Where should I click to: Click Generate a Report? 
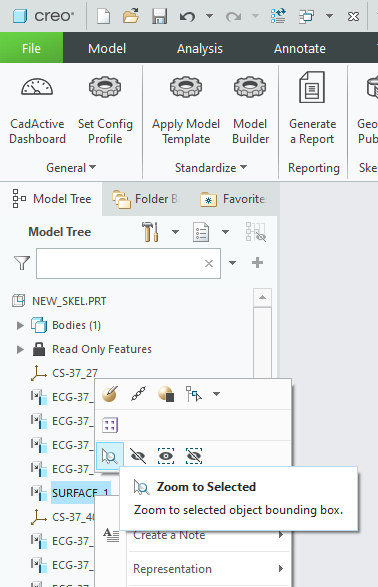point(313,109)
